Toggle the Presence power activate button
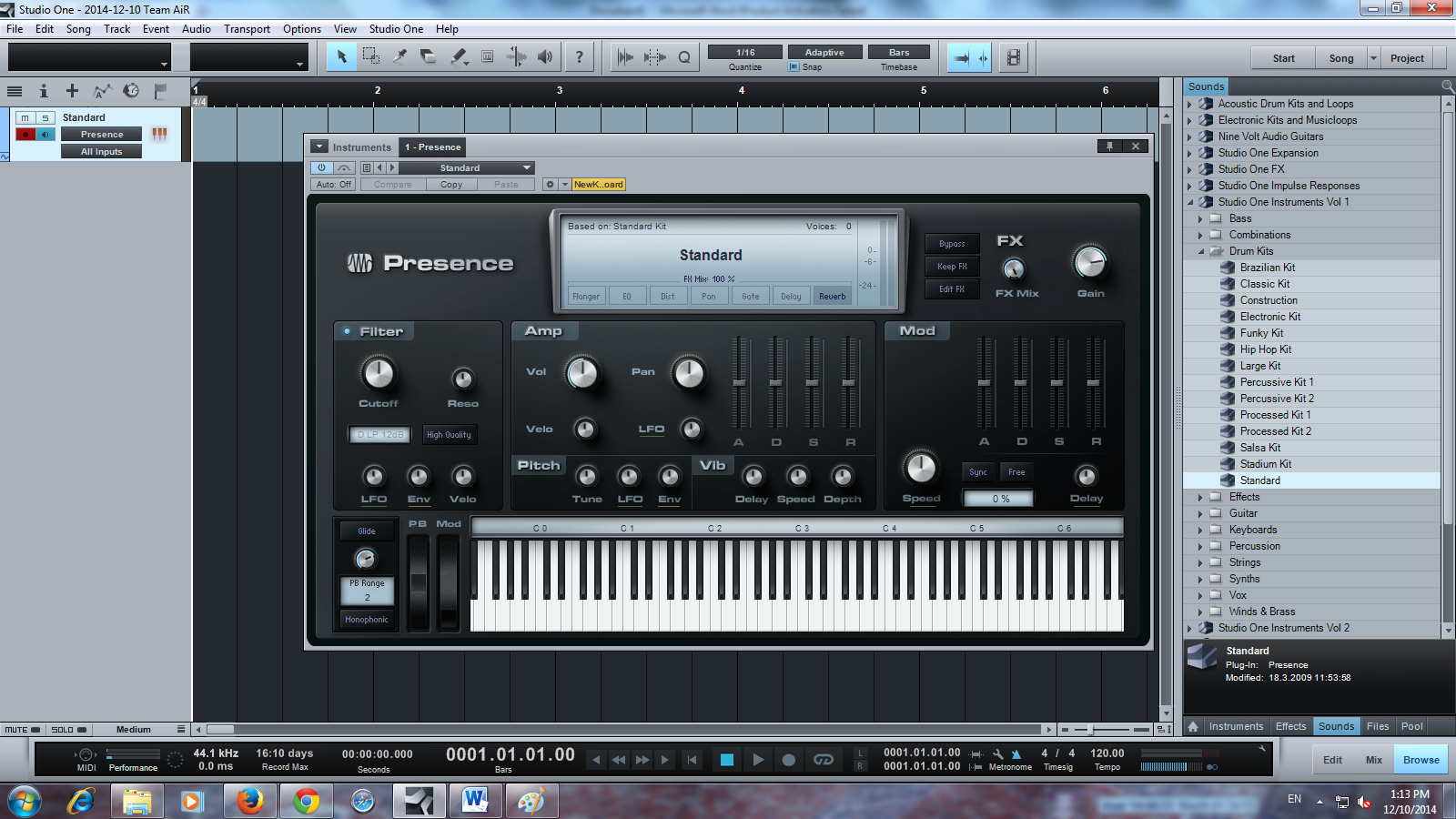The image size is (1456, 819). point(321,167)
